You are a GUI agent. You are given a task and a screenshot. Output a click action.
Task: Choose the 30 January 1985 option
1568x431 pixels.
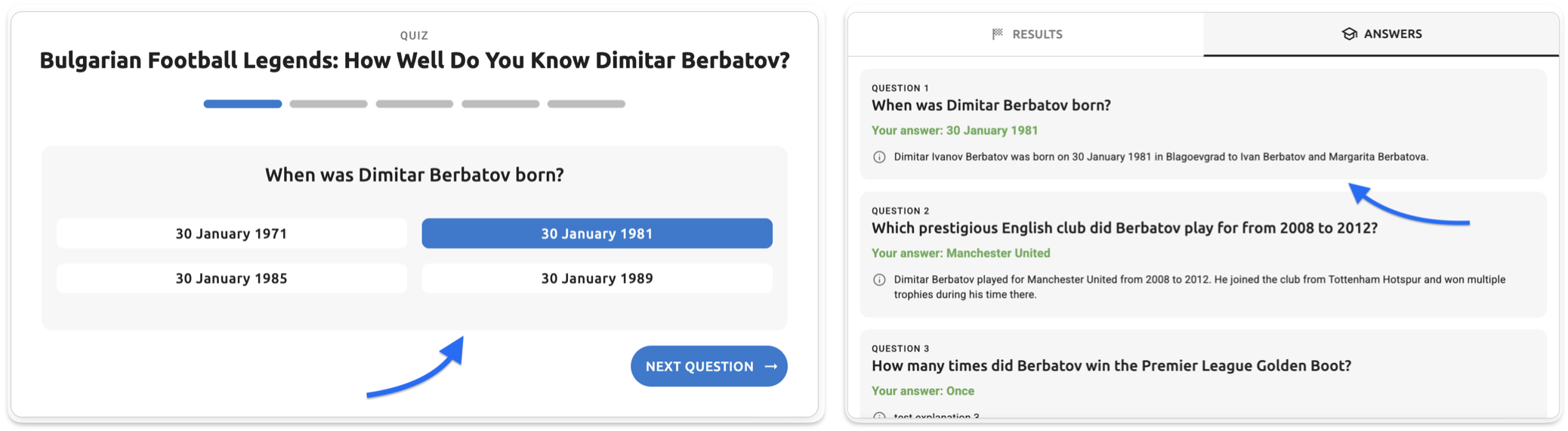point(231,278)
